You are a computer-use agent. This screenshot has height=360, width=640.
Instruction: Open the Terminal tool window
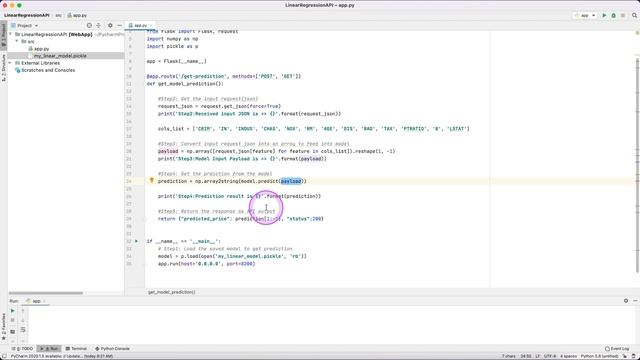coord(76,349)
